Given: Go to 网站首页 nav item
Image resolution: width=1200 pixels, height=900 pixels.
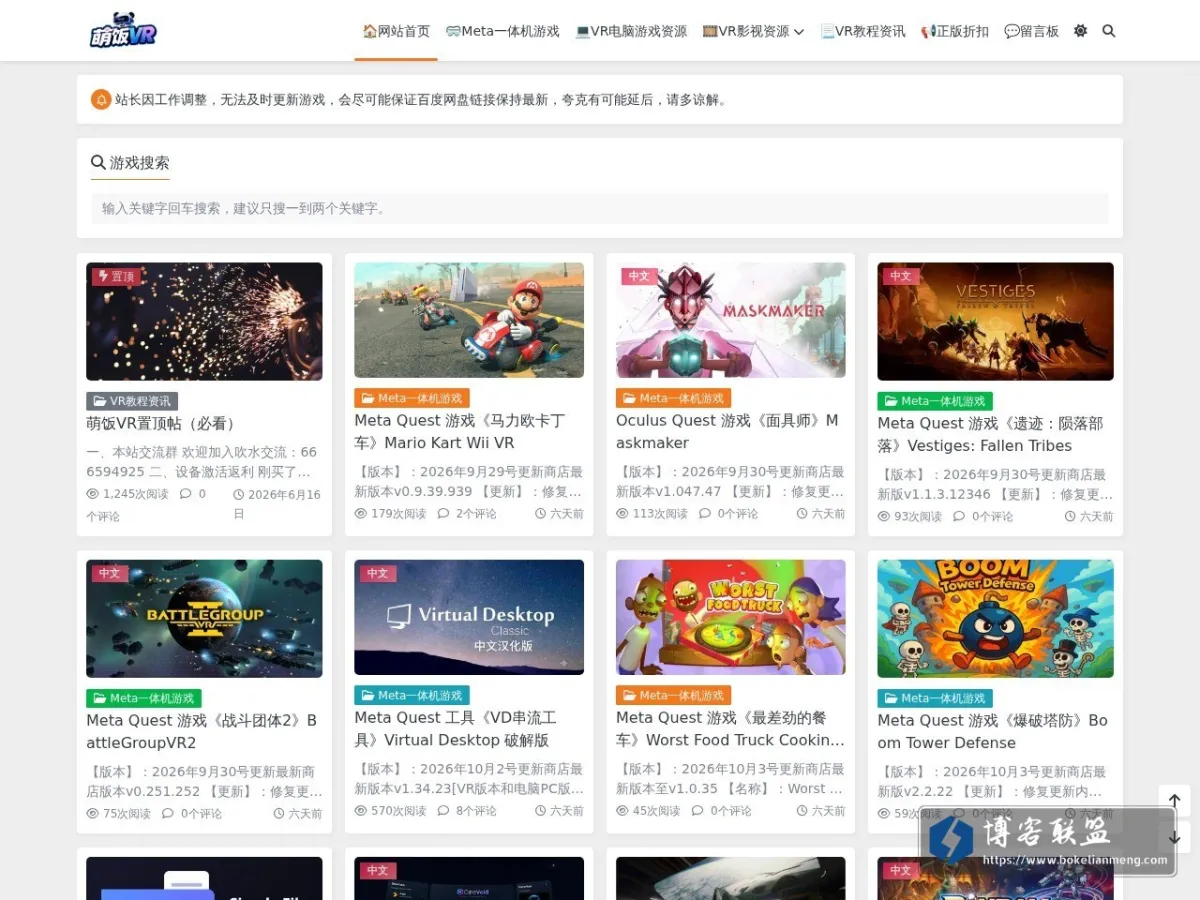Looking at the screenshot, I should [x=396, y=31].
